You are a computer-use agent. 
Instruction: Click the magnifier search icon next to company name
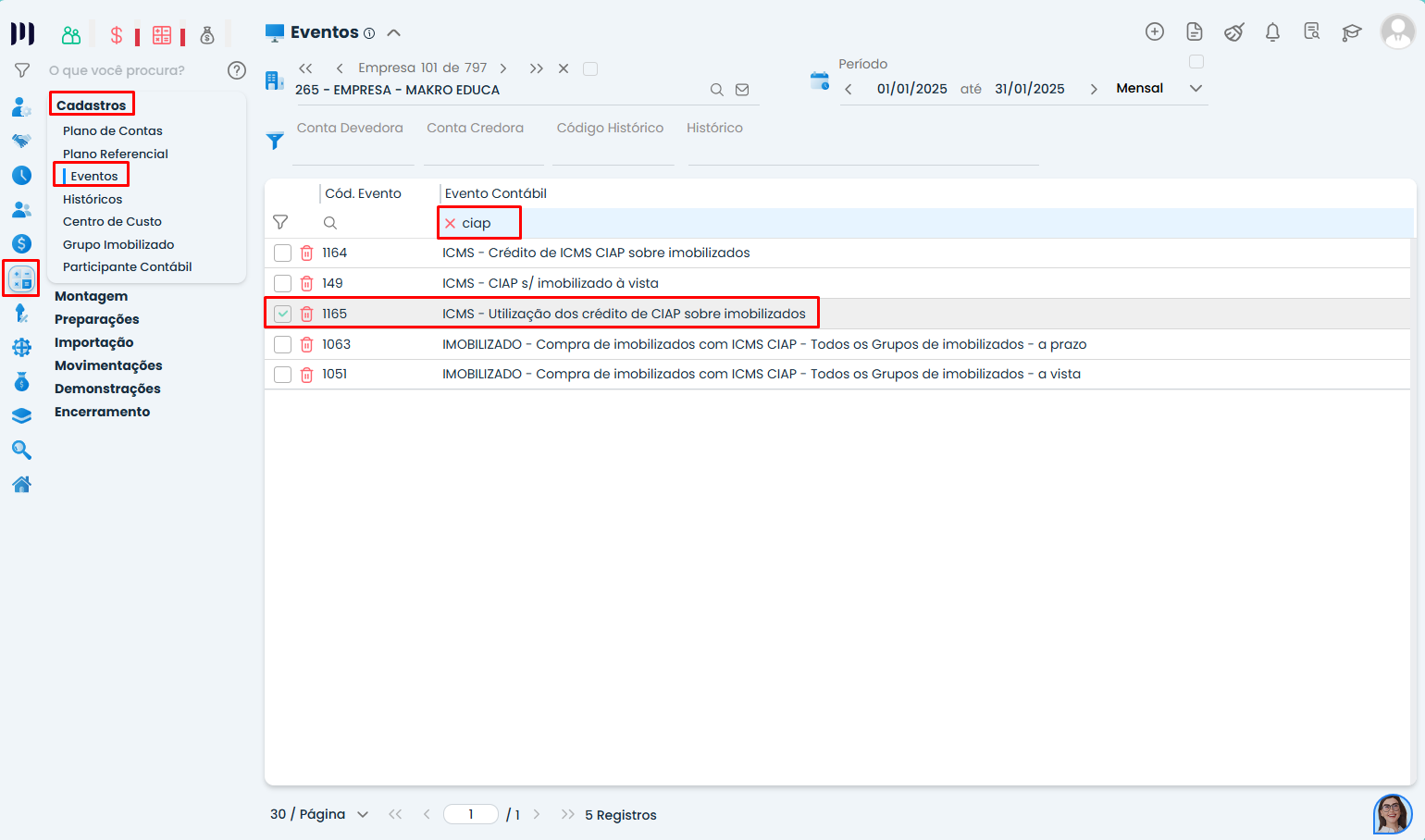click(716, 90)
